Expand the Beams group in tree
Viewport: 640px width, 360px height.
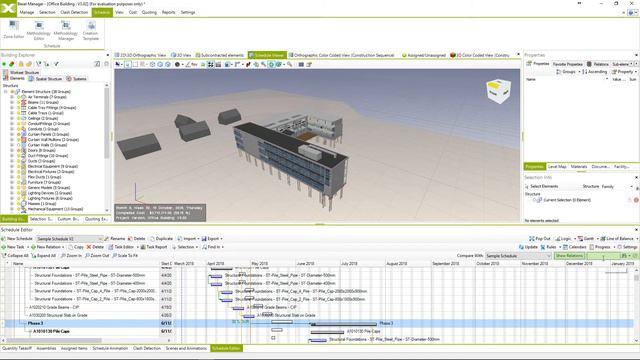pyautogui.click(x=12, y=102)
